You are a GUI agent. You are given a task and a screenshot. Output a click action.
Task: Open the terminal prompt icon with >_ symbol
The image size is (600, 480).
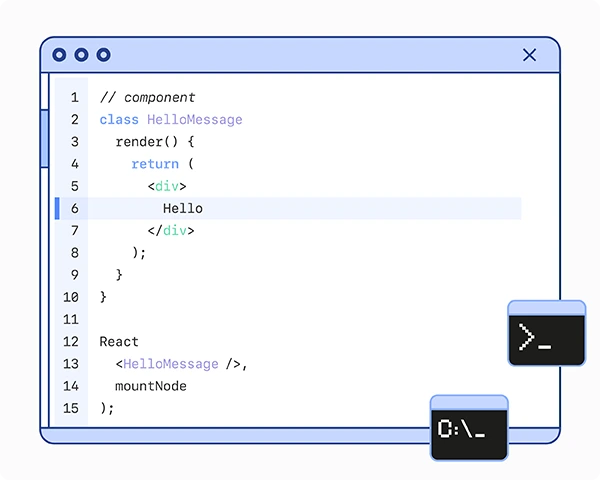pyautogui.click(x=546, y=333)
